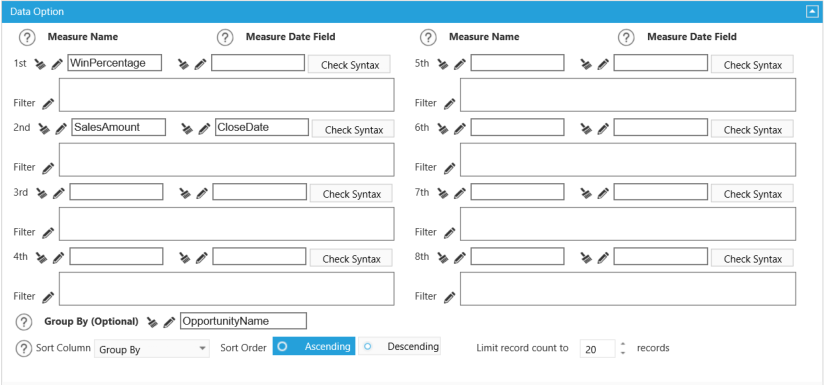826x385 pixels.
Task: Click the brush icon for 8th measure date field
Action: tap(586, 258)
